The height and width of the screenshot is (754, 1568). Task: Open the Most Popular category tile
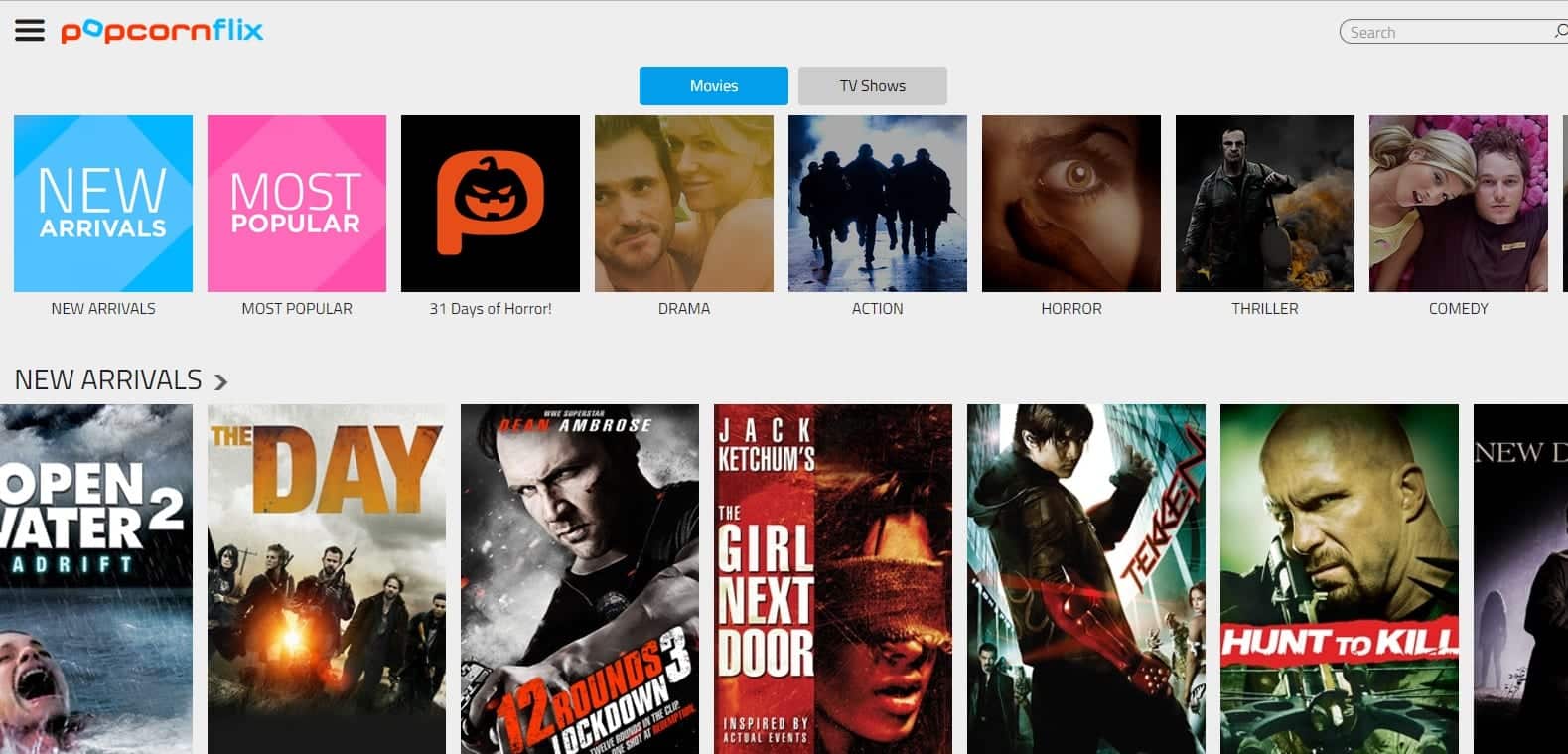click(x=297, y=204)
